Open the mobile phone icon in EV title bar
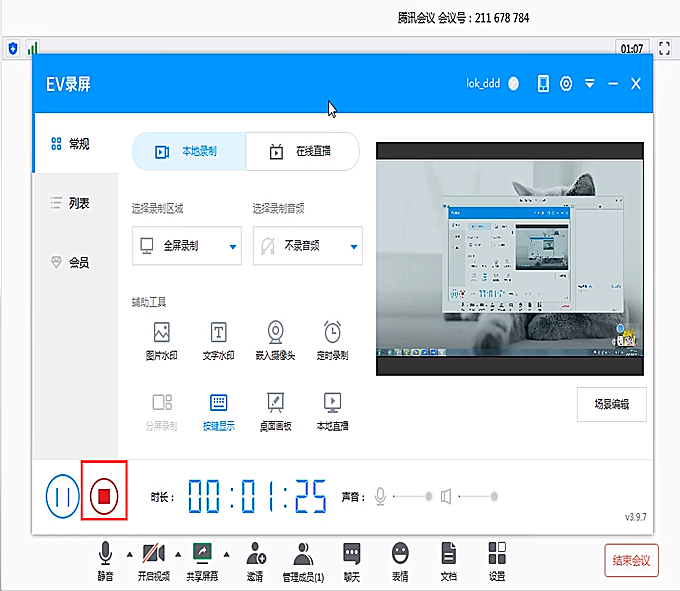This screenshot has width=680, height=591. click(543, 83)
